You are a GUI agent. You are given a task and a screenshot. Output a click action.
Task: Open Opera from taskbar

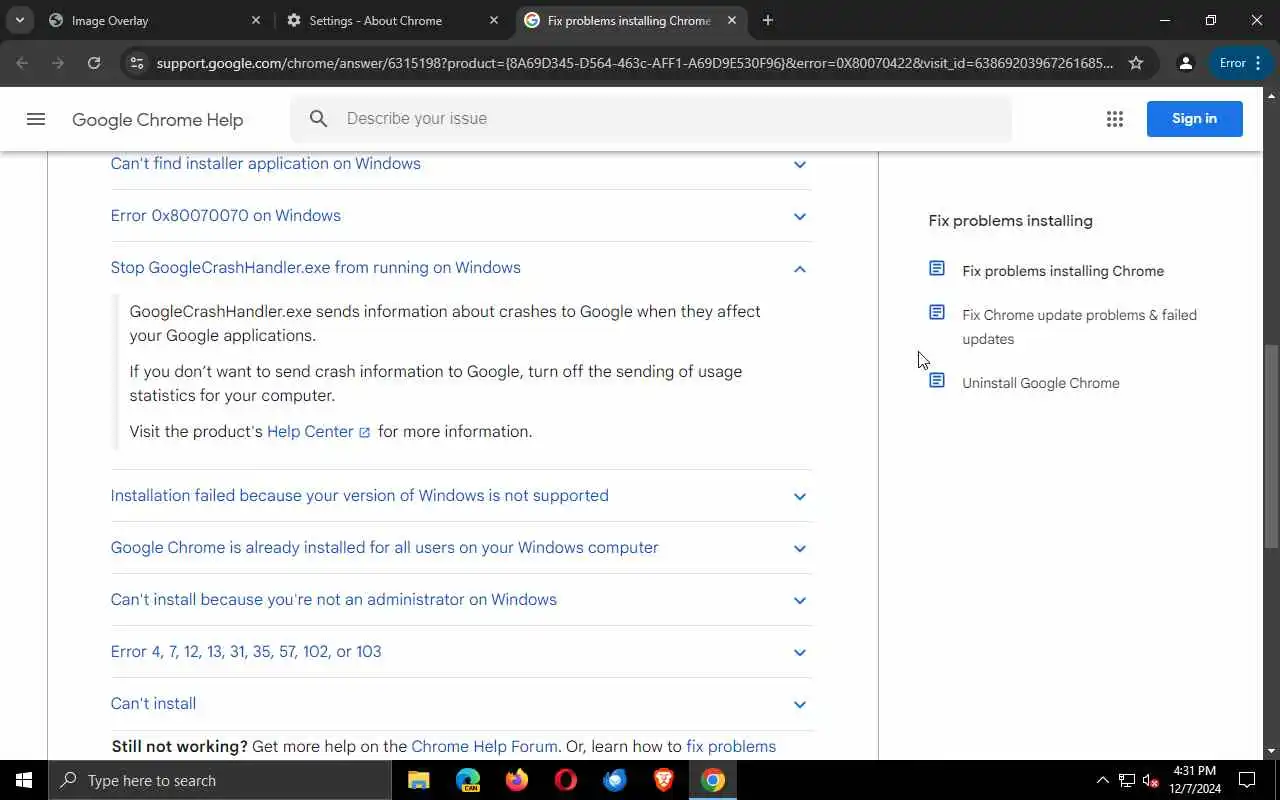(x=566, y=780)
